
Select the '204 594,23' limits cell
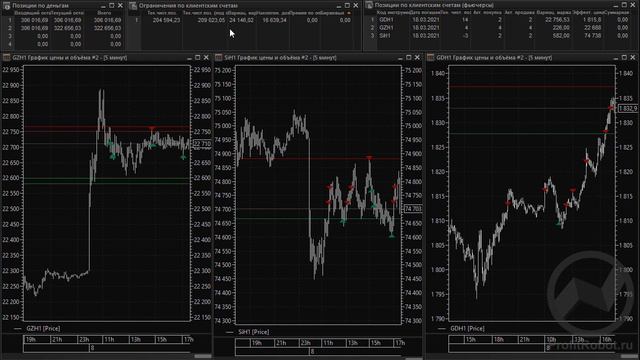(166, 20)
